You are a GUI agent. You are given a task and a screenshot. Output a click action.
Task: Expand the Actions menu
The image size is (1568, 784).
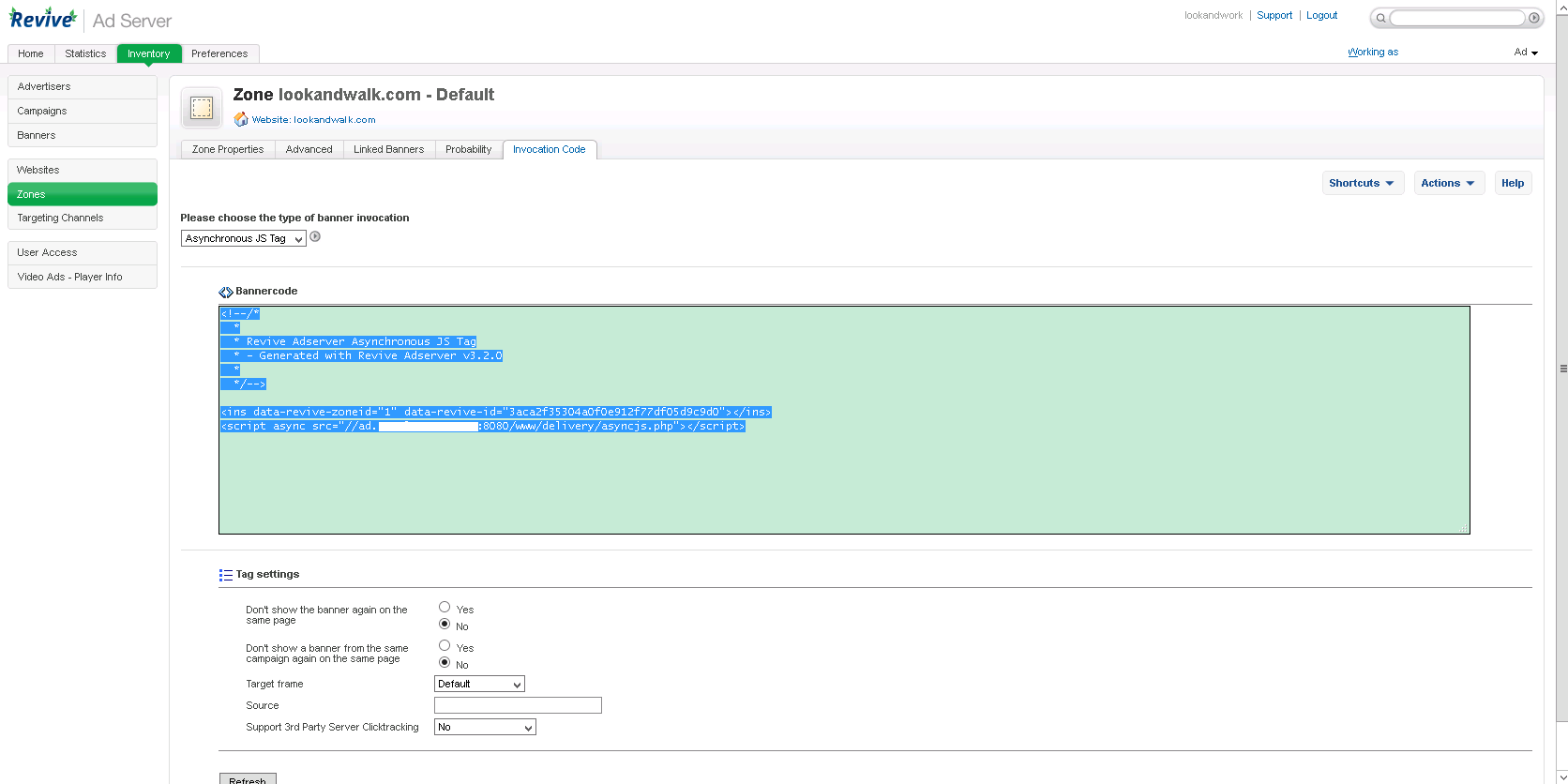tap(1449, 183)
